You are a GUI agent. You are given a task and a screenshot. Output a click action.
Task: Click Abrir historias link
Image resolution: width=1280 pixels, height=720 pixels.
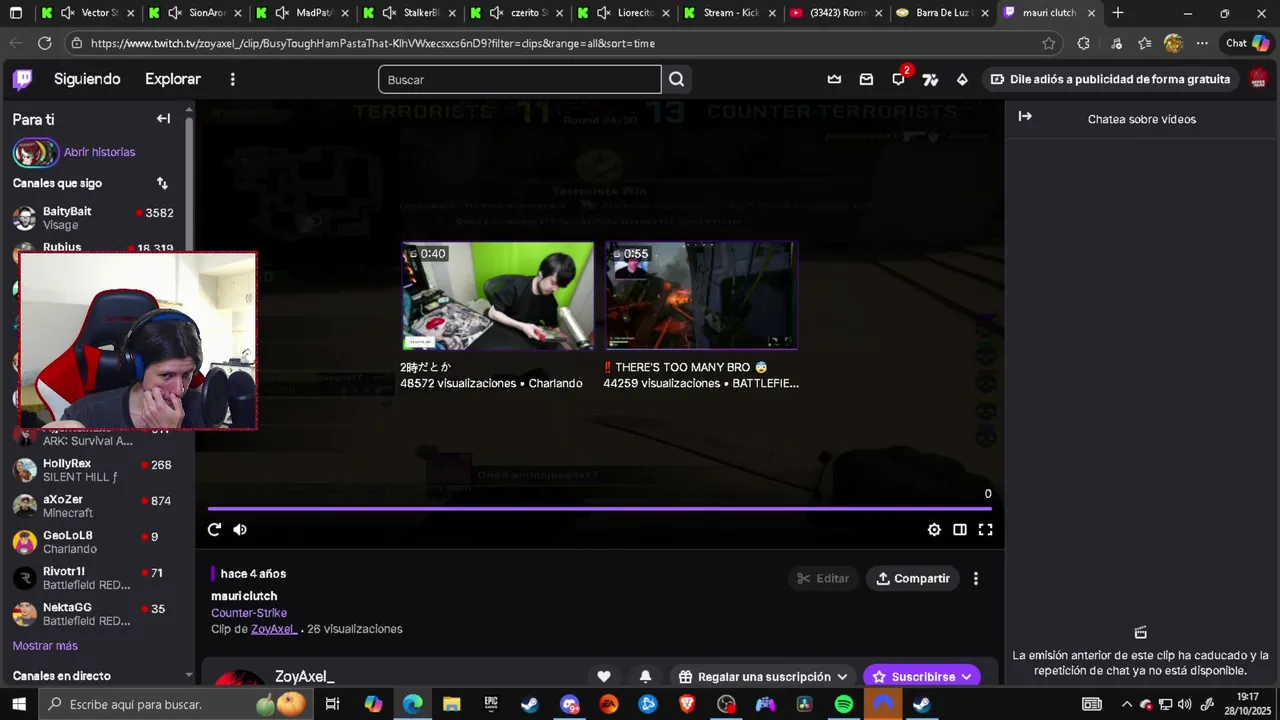pyautogui.click(x=99, y=152)
